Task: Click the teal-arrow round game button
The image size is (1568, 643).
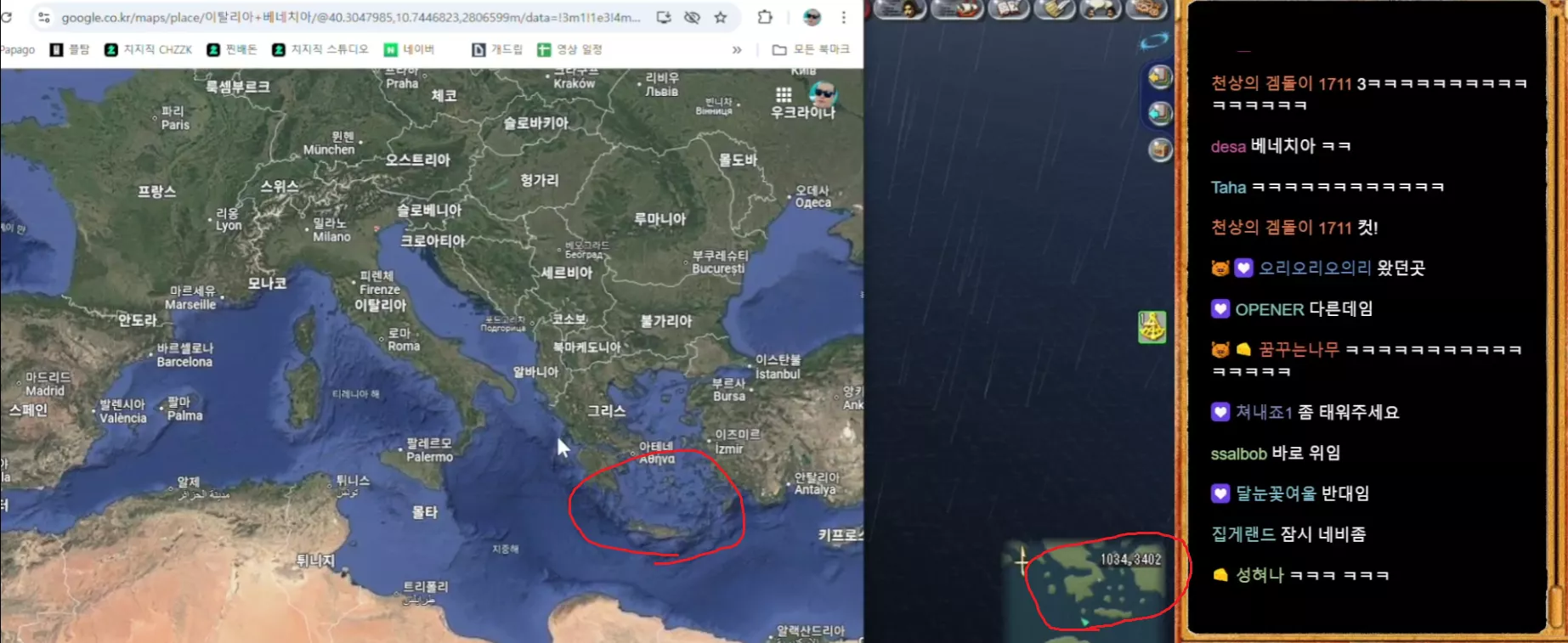Action: pyautogui.click(x=1160, y=113)
